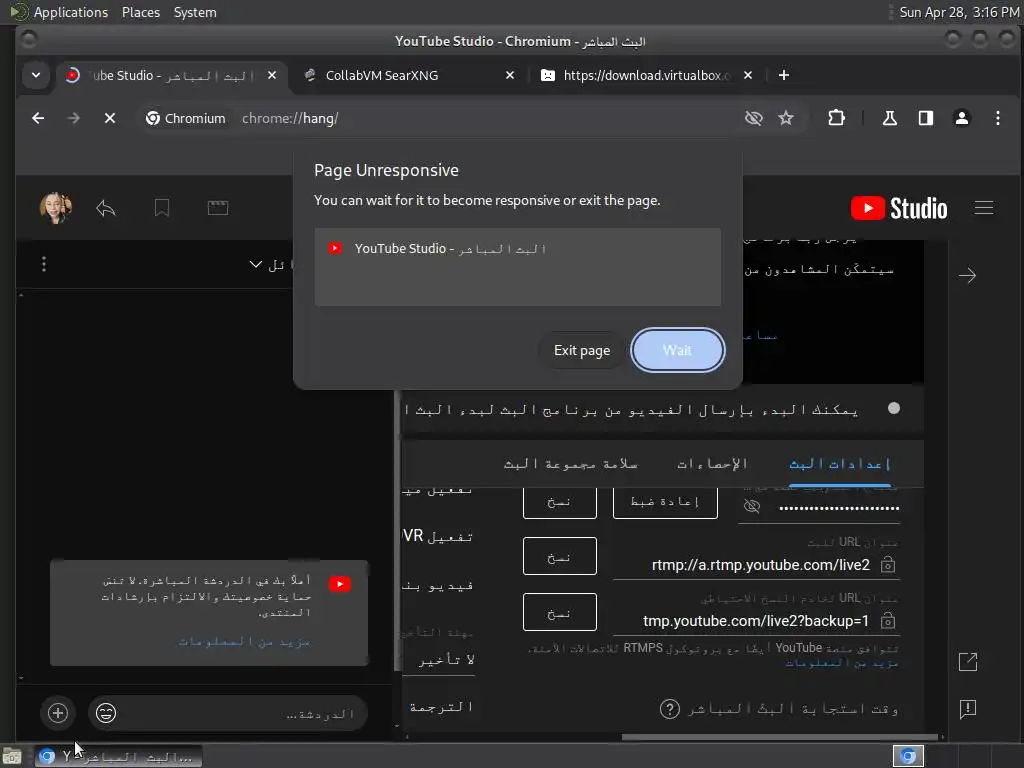The height and width of the screenshot is (768, 1024).
Task: Click the YouTube Studio logo
Action: tap(899, 208)
